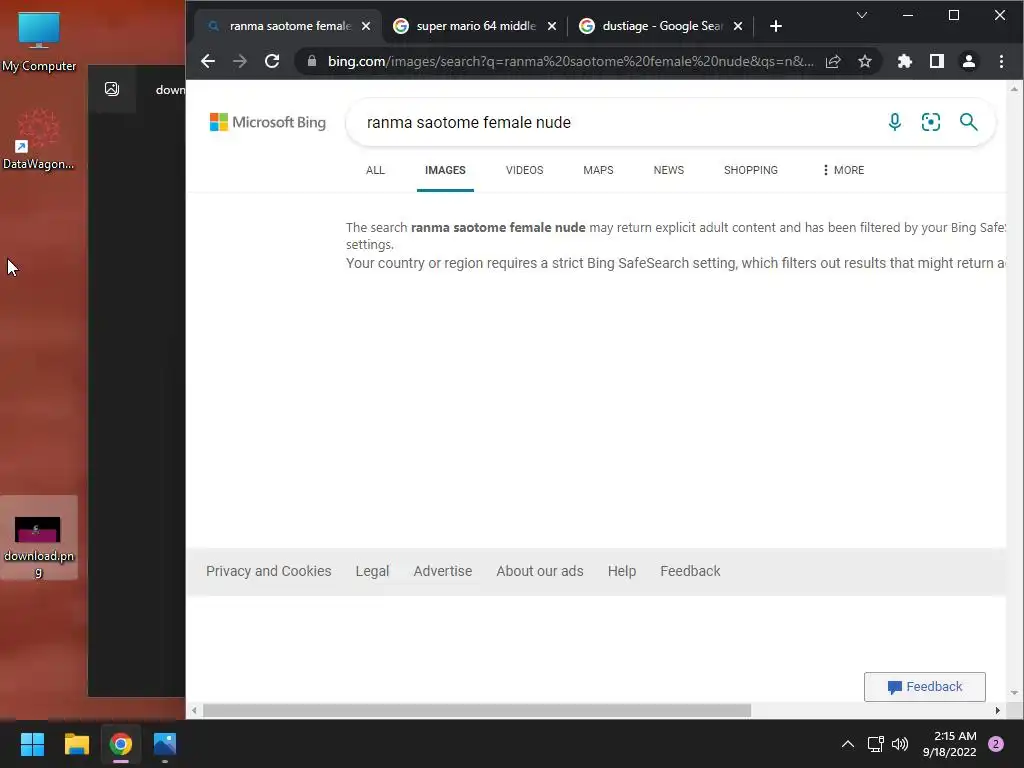Select the download.png desktop file

39,539
